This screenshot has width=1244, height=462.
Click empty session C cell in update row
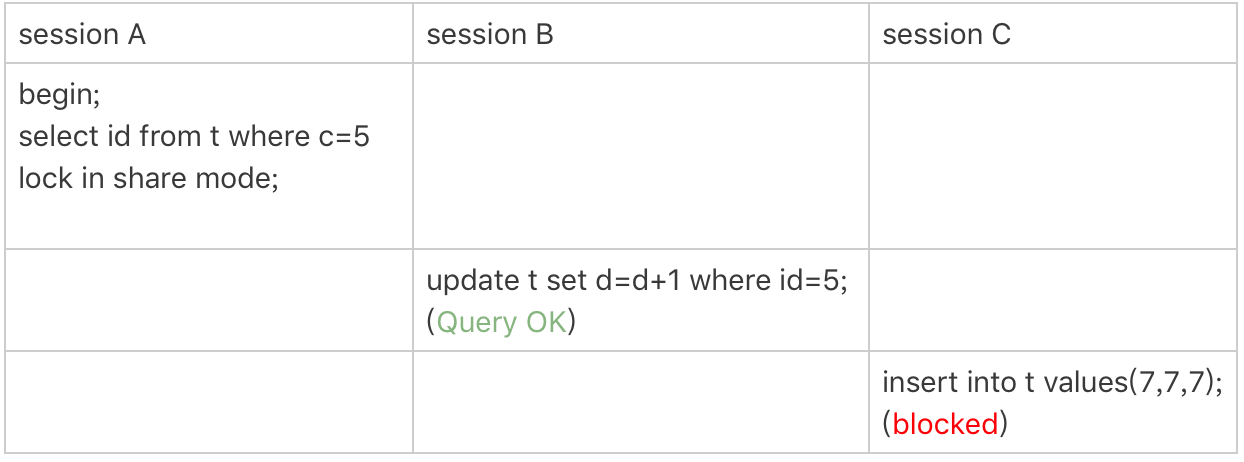[1053, 300]
